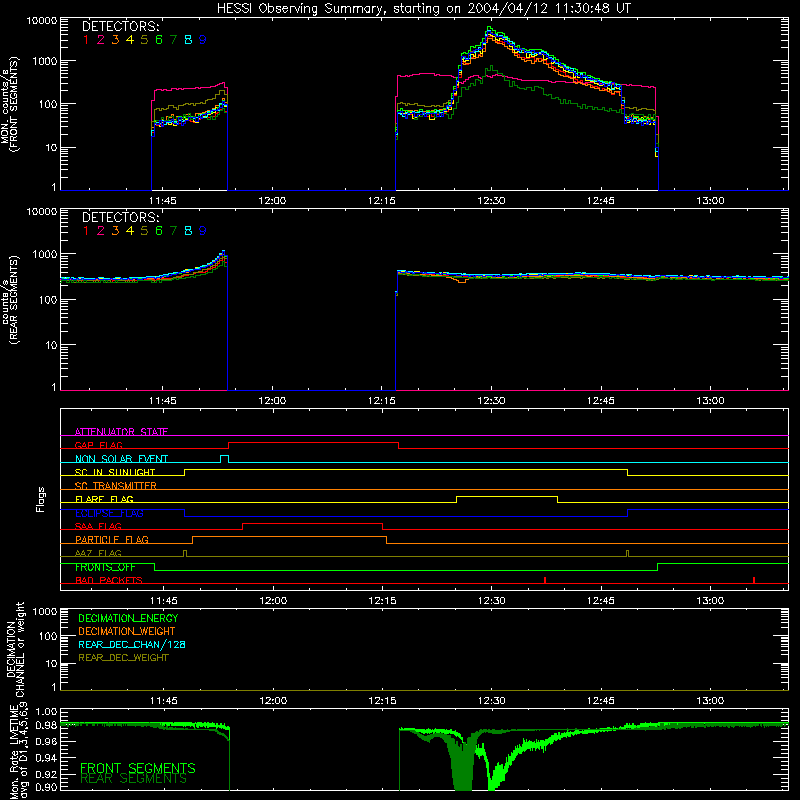Screen dimensions: 800x800
Task: Click the 12:15 tick label under decimation plot
Action: [382, 701]
